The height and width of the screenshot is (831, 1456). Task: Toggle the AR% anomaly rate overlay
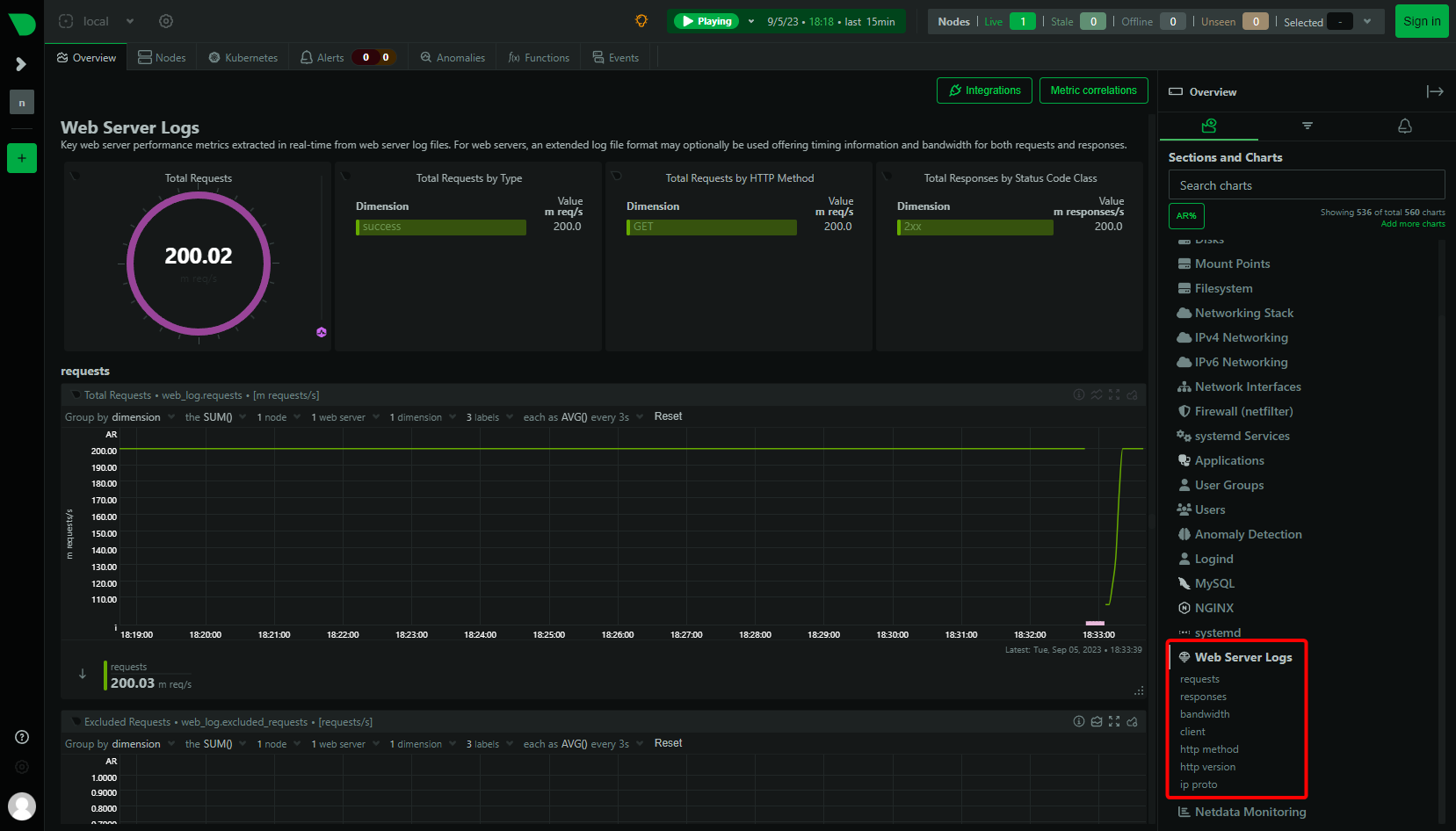(x=1186, y=215)
